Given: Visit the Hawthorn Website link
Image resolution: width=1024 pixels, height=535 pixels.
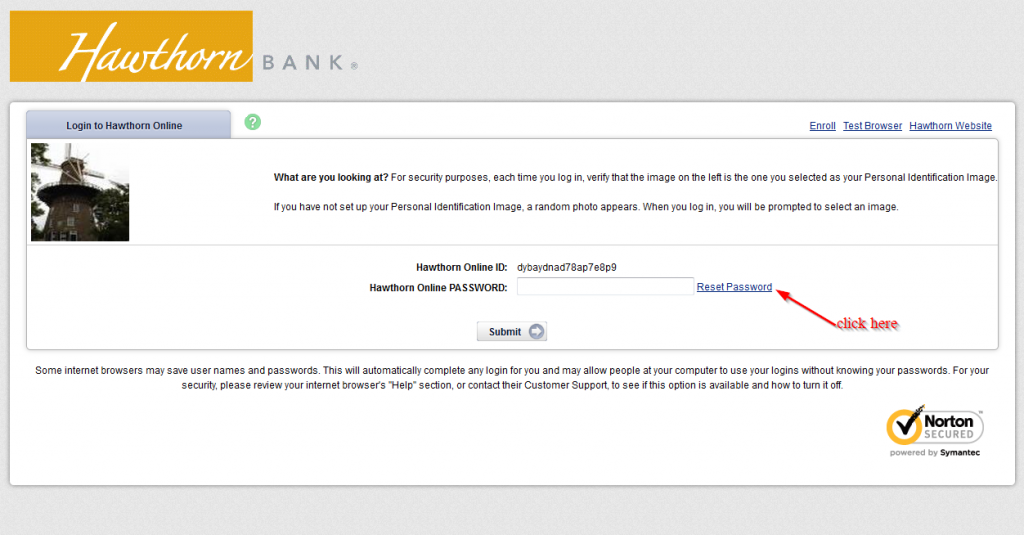Looking at the screenshot, I should [x=950, y=125].
